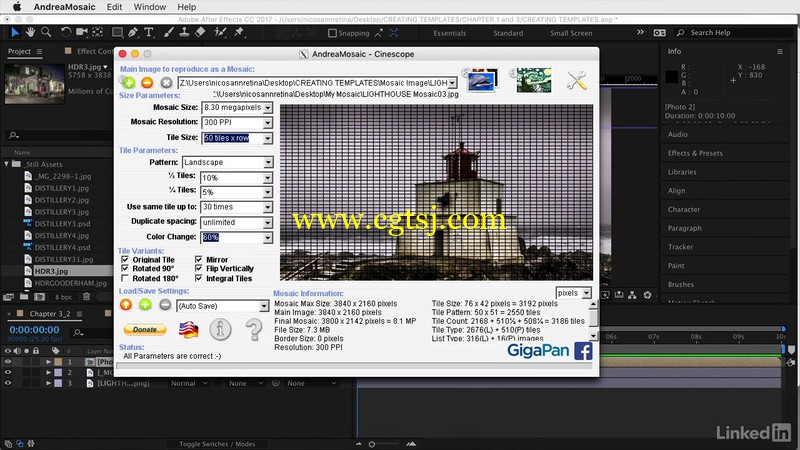Select the After Effects Eraser tool
800x450 pixels.
(200, 32)
